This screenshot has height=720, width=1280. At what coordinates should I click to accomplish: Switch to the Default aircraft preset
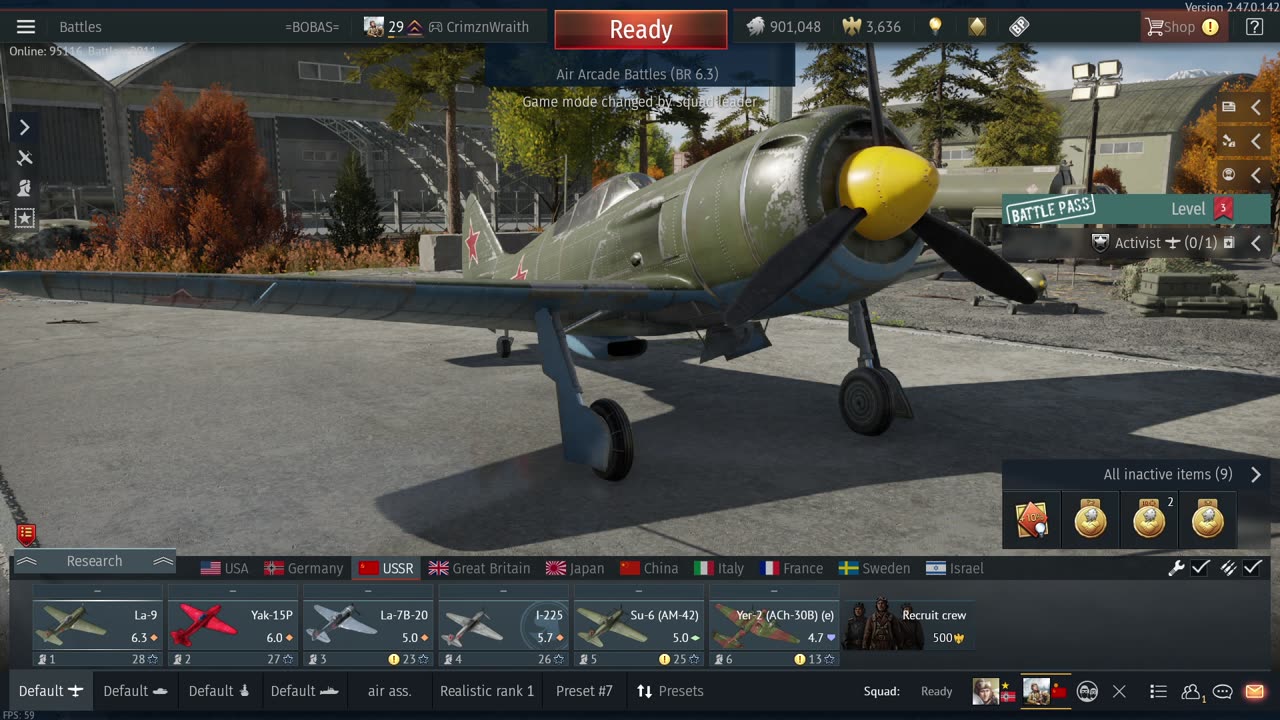pyautogui.click(x=50, y=691)
